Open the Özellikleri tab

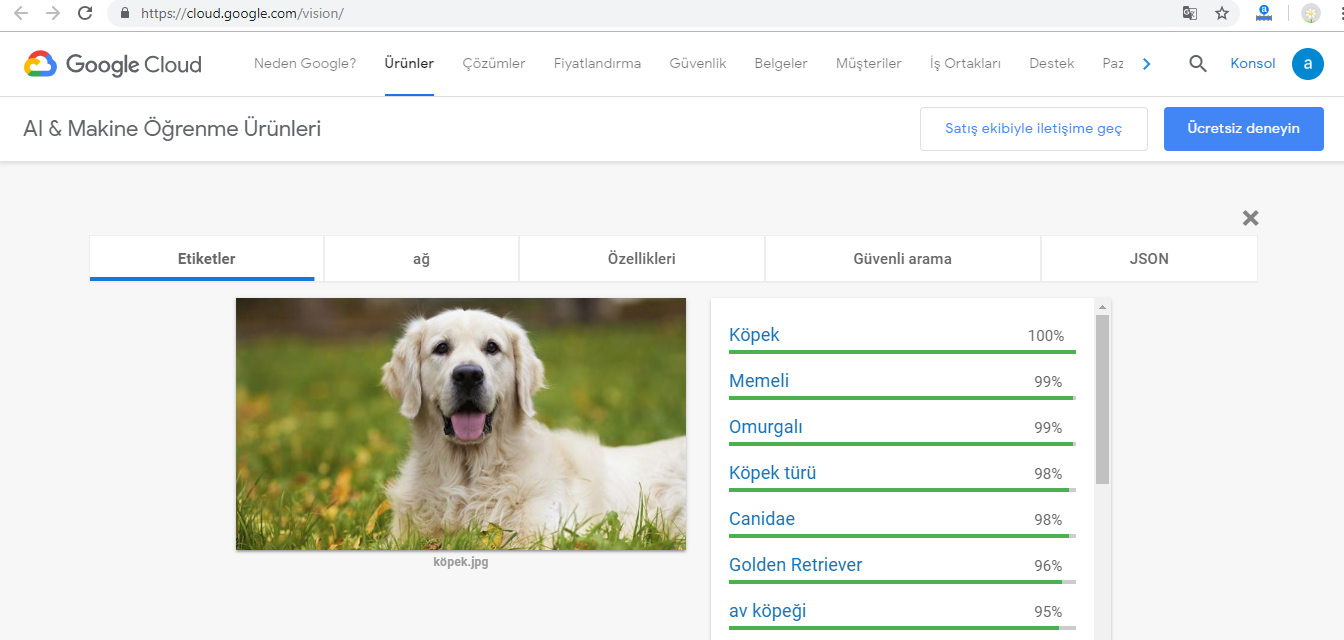pyautogui.click(x=642, y=258)
